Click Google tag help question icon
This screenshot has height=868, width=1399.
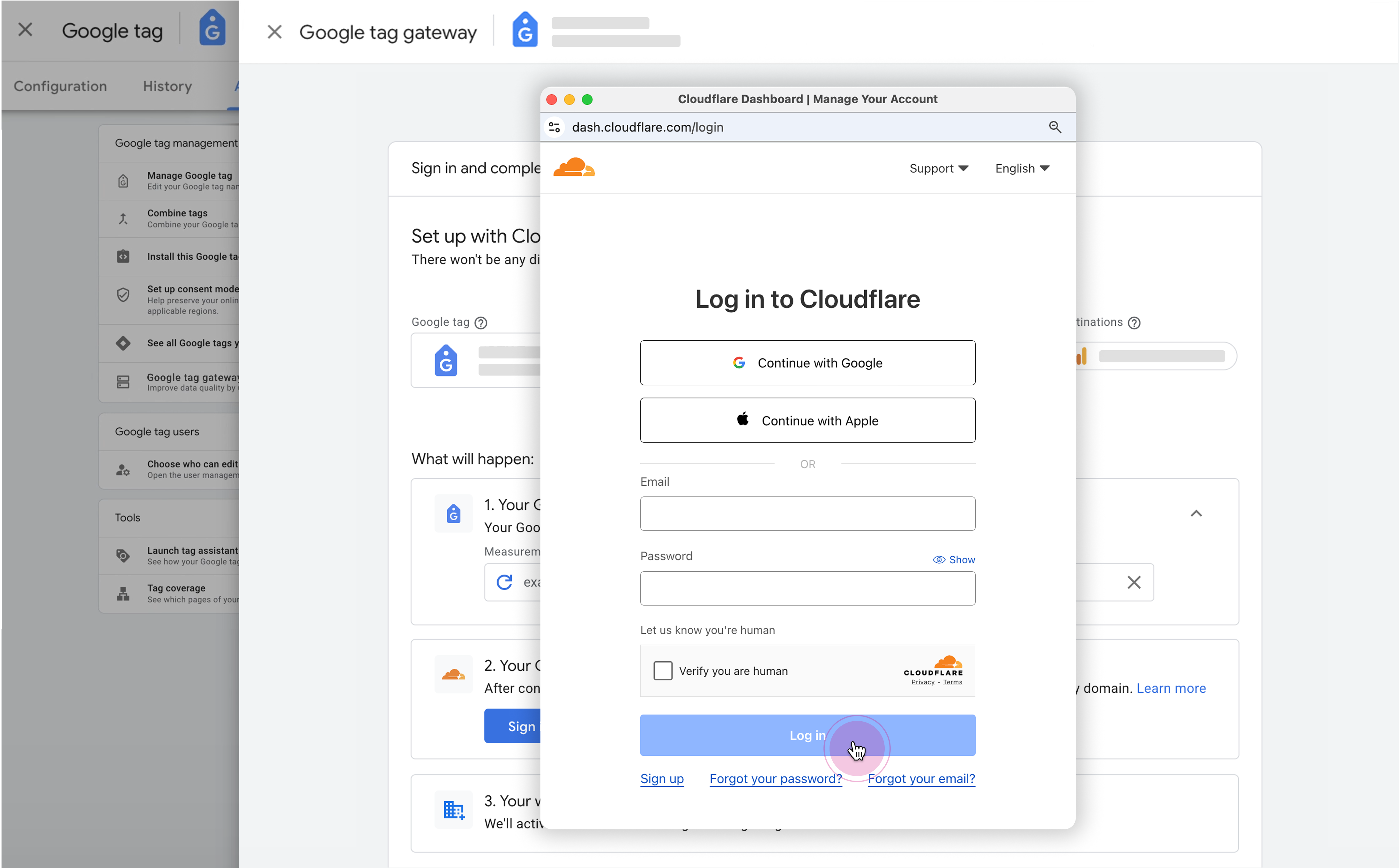[481, 323]
